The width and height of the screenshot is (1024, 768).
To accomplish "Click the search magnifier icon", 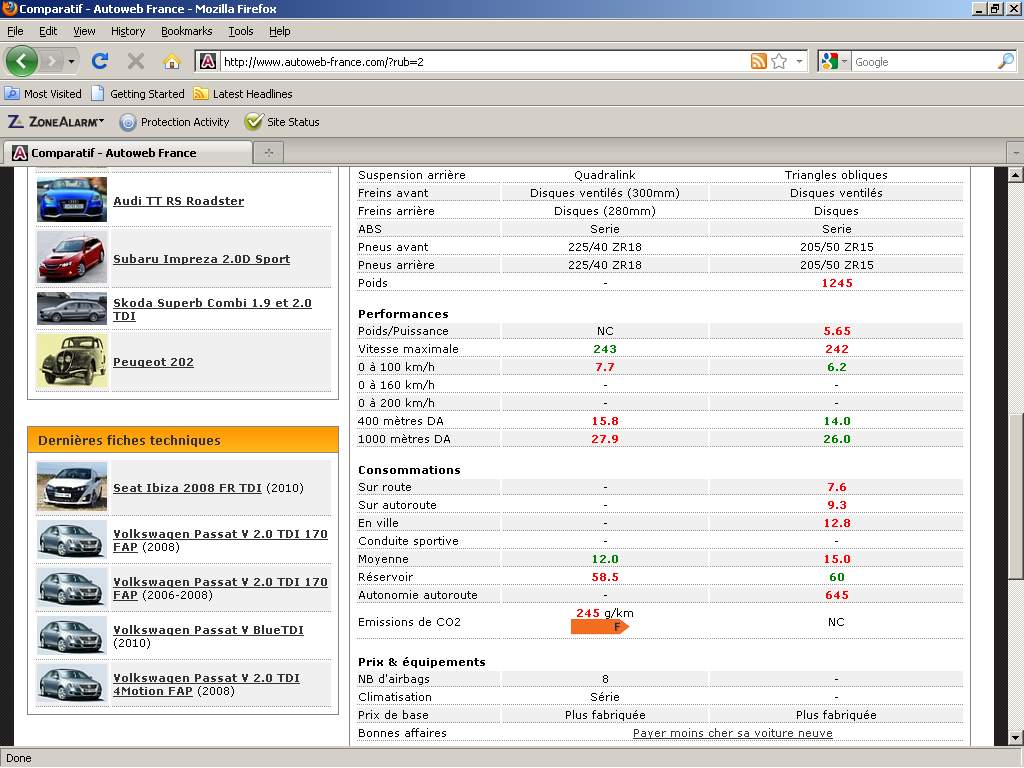I will click(1005, 61).
